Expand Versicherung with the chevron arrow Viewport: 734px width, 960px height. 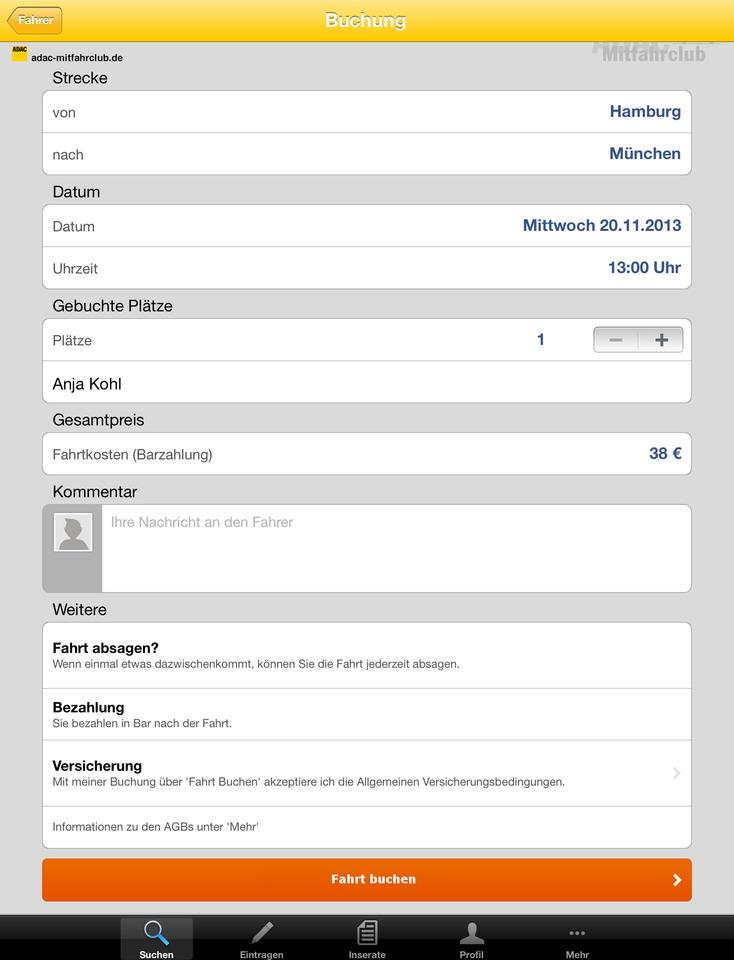click(676, 773)
